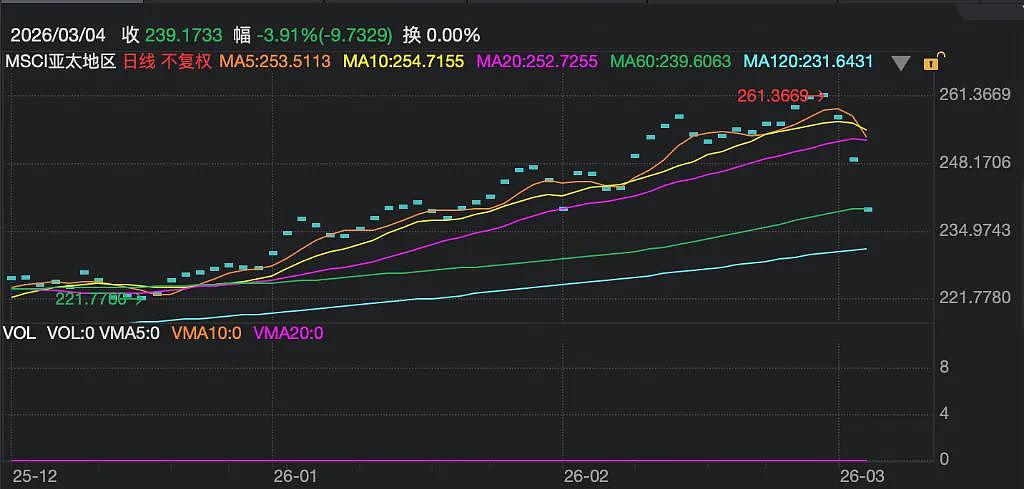Viewport: 1024px width, 489px height.
Task: Toggle the MA5 indicator label
Action: coord(275,62)
